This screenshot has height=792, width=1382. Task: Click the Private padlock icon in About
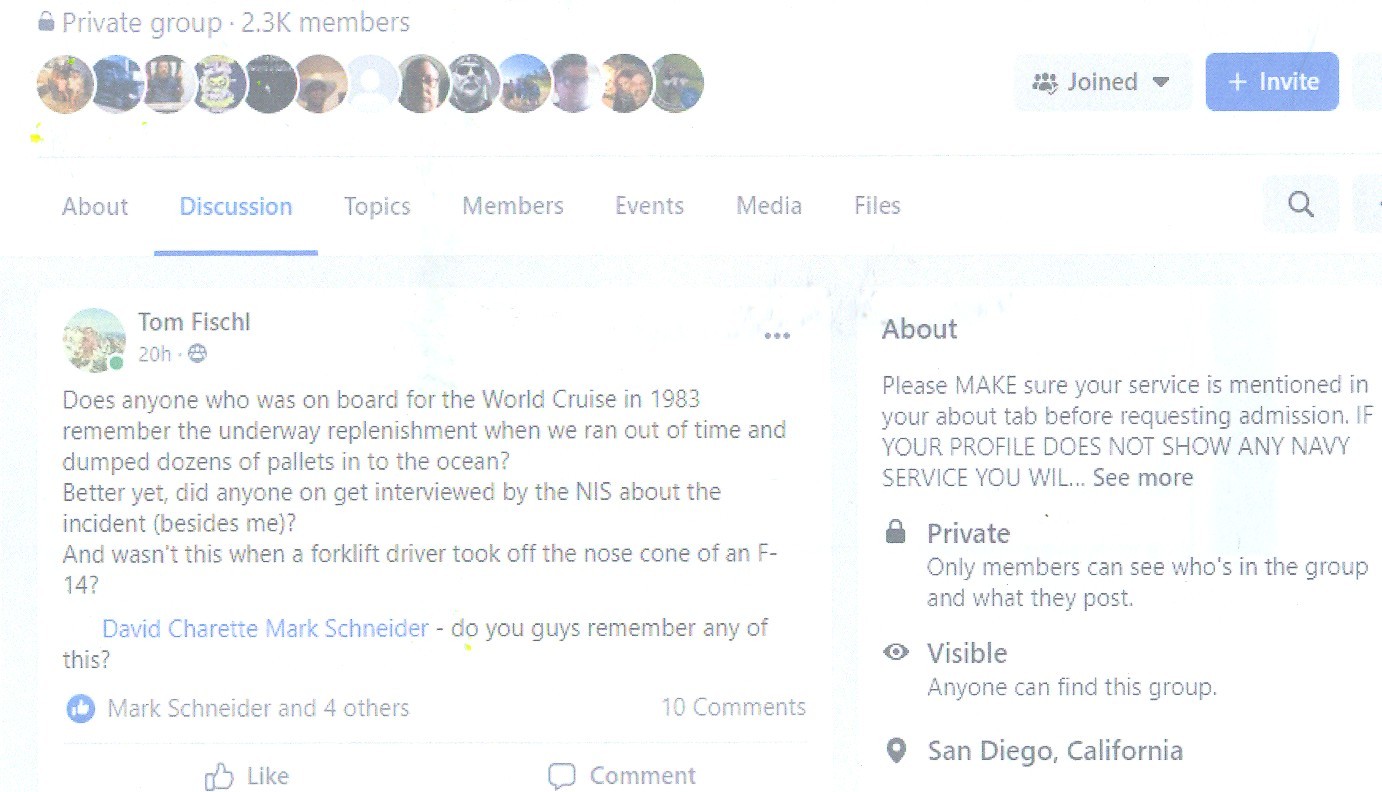coord(896,532)
